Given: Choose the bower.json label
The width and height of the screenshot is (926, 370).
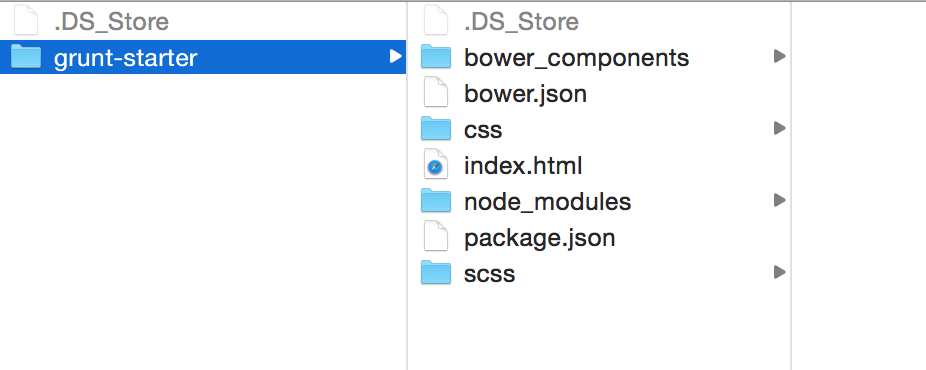Looking at the screenshot, I should (526, 94).
